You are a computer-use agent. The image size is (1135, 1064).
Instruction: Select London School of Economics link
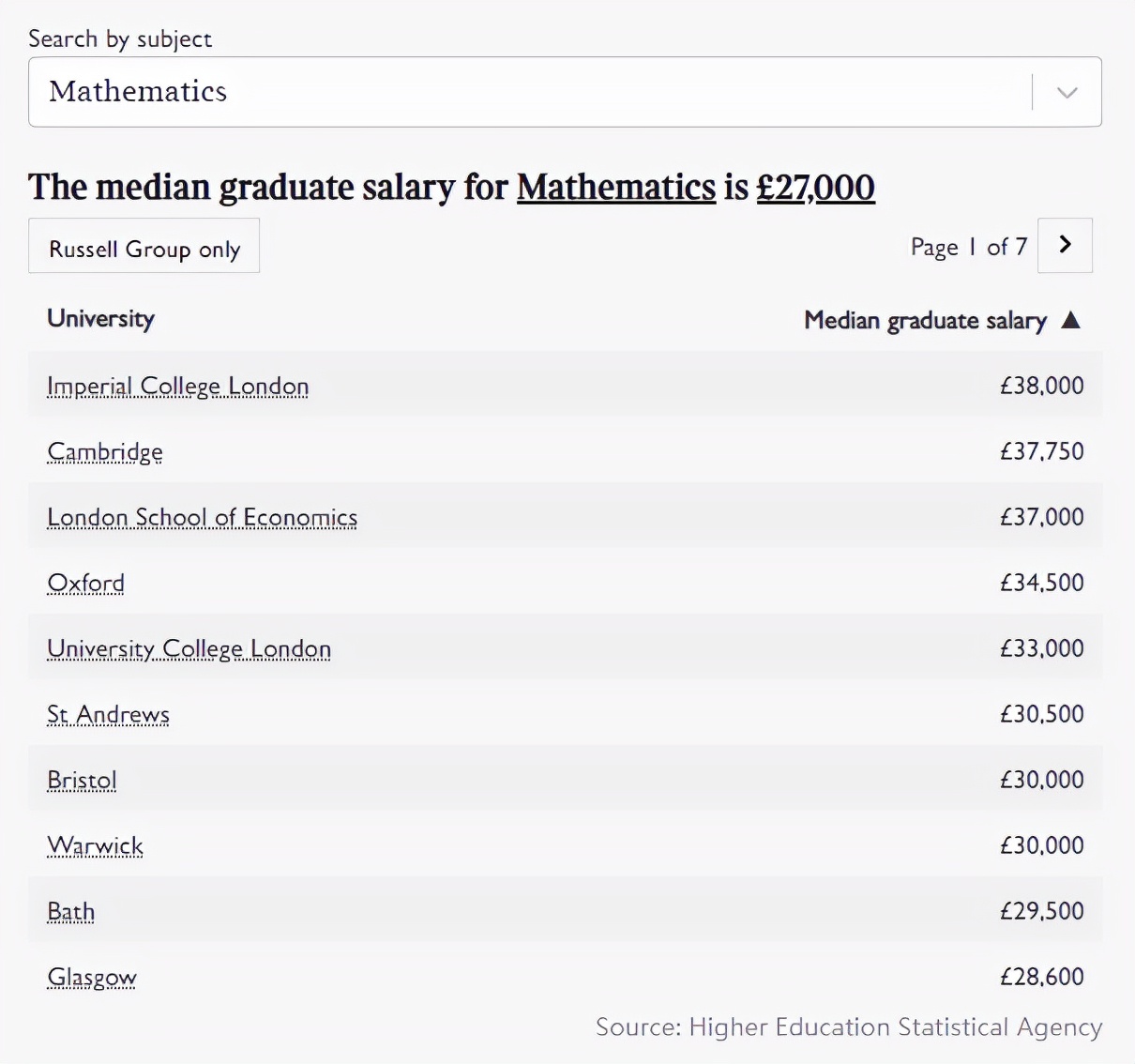[x=202, y=517]
